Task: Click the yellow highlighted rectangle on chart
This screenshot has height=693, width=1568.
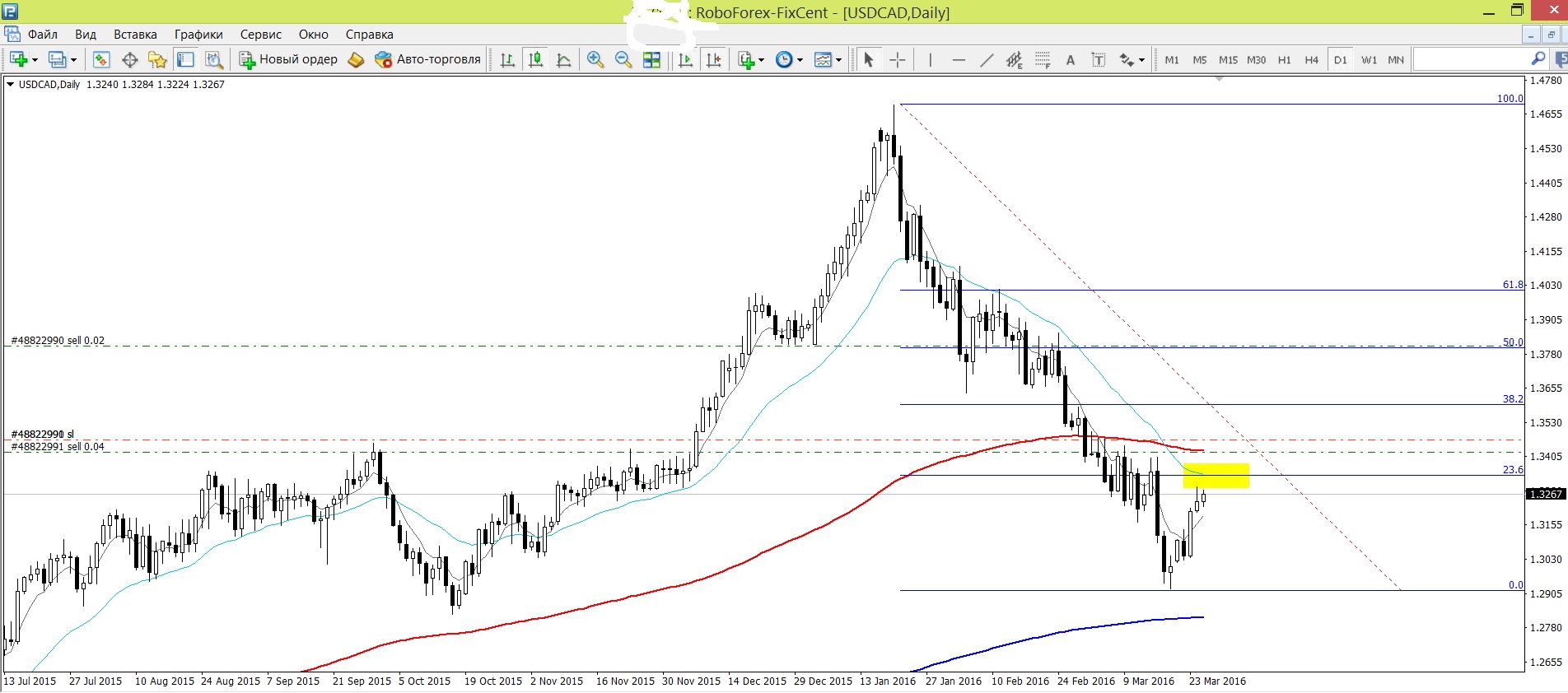Action: point(1216,476)
